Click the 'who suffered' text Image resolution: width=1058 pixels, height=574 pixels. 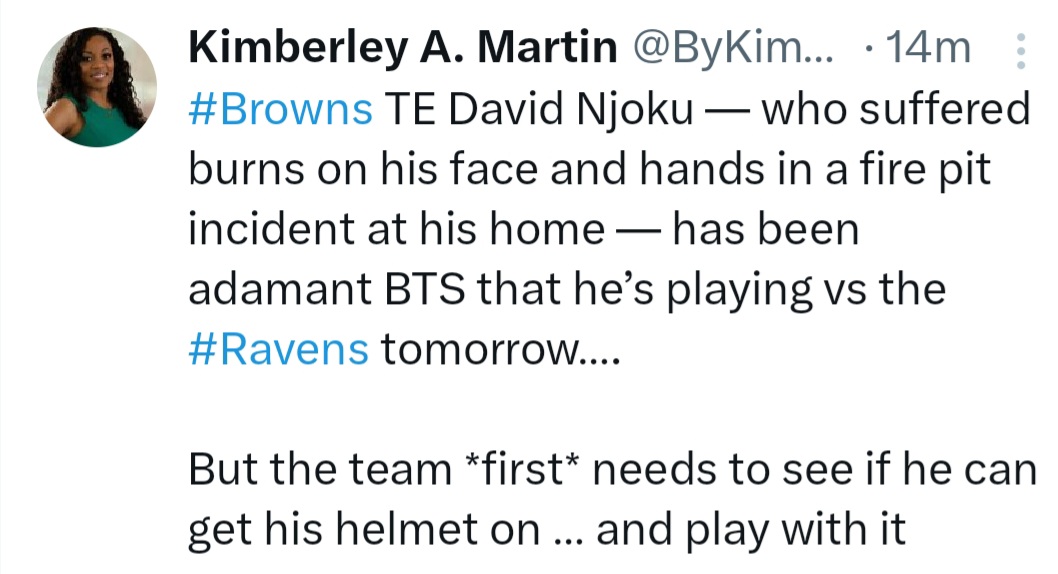click(896, 109)
